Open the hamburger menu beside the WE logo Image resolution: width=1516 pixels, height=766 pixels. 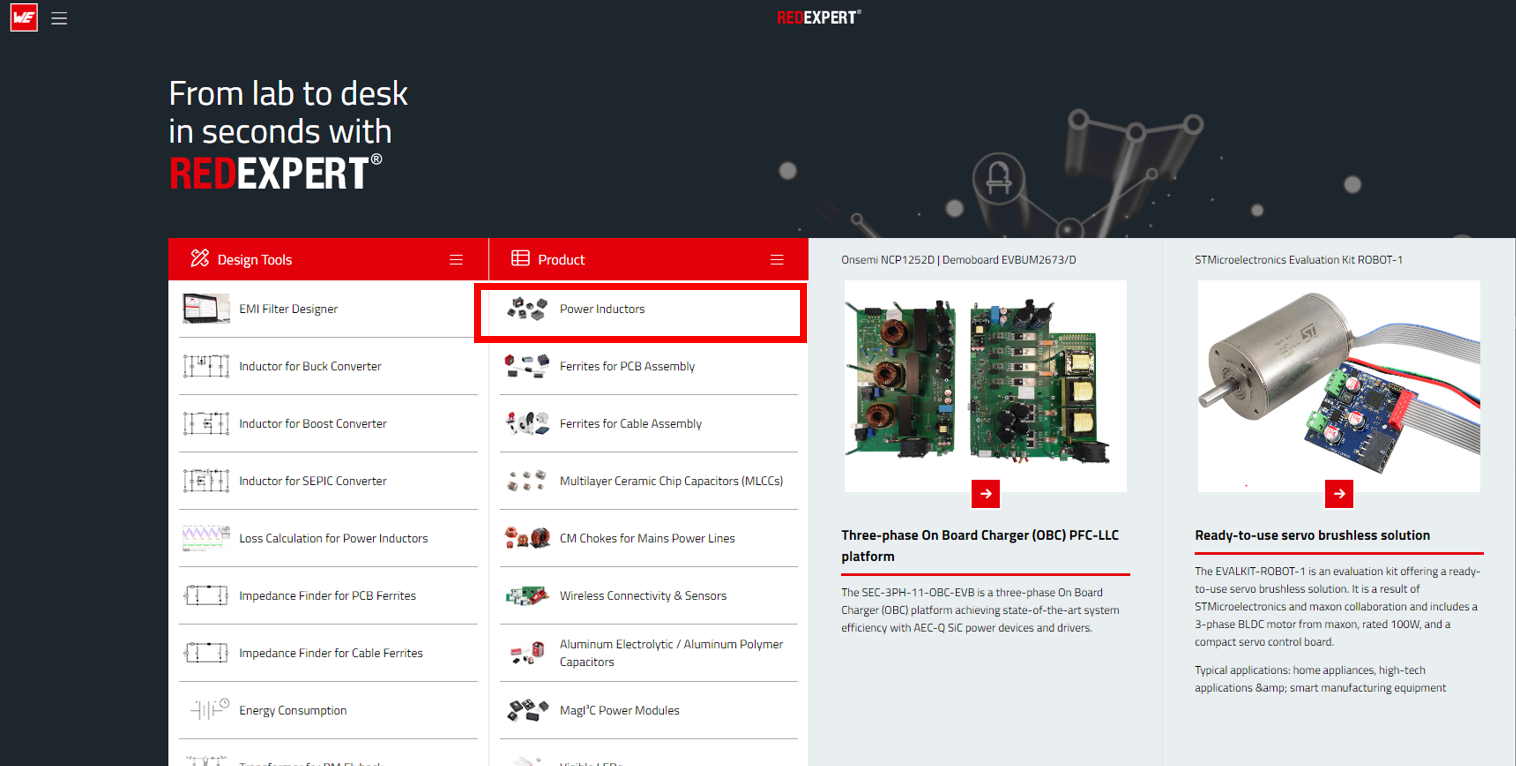tap(59, 18)
